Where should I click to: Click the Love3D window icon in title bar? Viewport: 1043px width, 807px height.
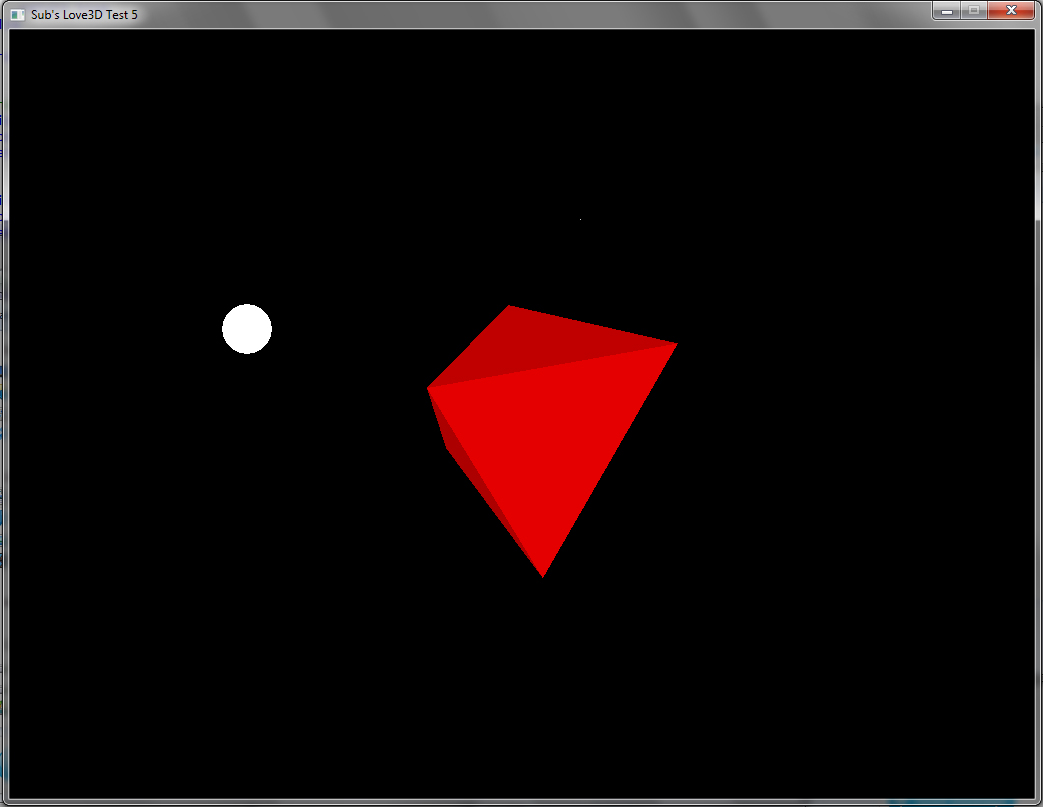17,14
